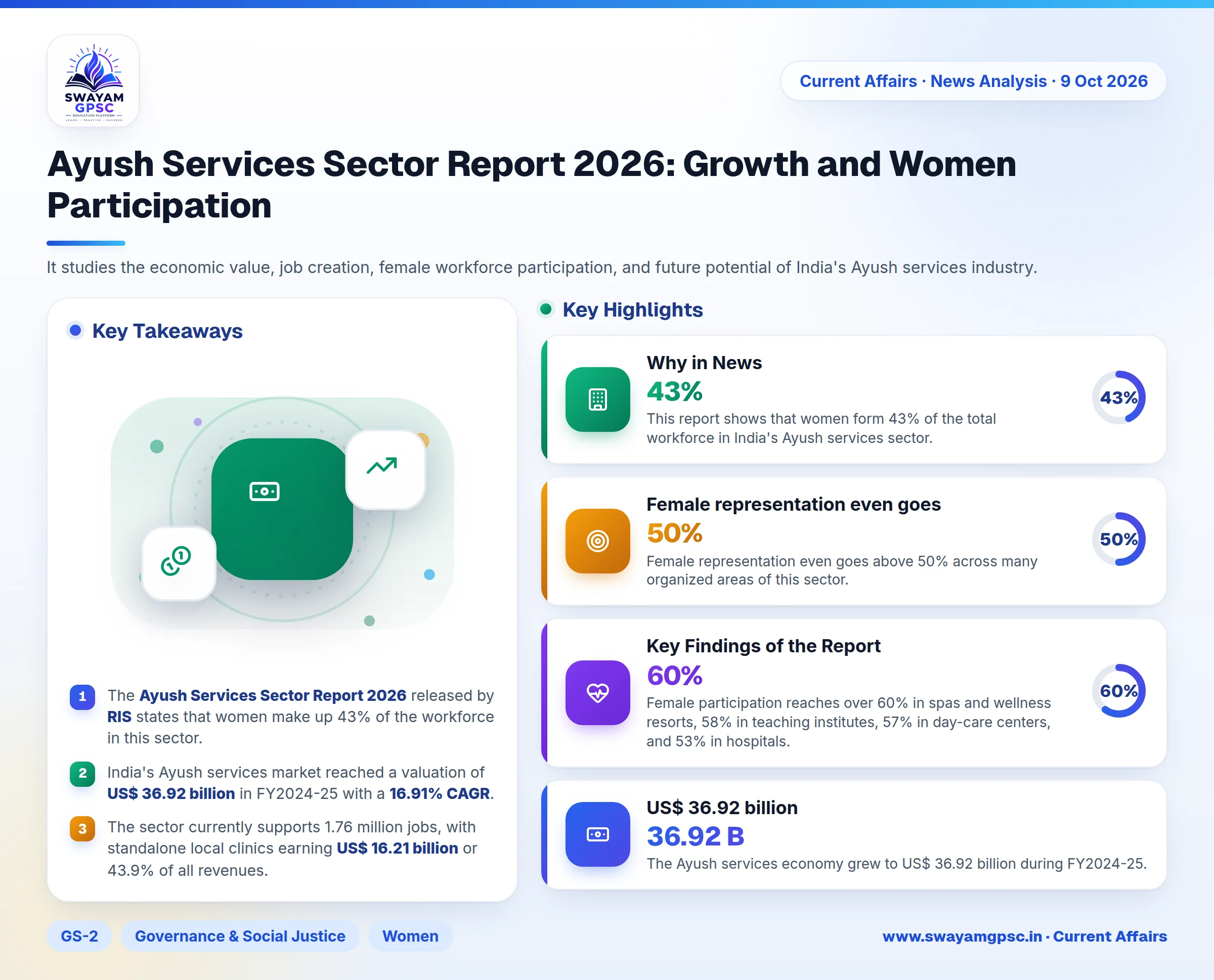Select the Women tag
Image resolution: width=1214 pixels, height=980 pixels.
point(411,936)
